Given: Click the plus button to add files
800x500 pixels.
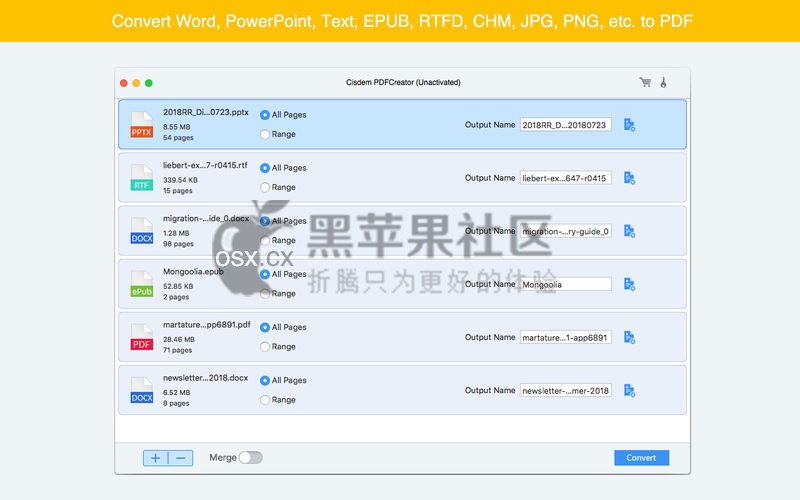Looking at the screenshot, I should point(156,458).
